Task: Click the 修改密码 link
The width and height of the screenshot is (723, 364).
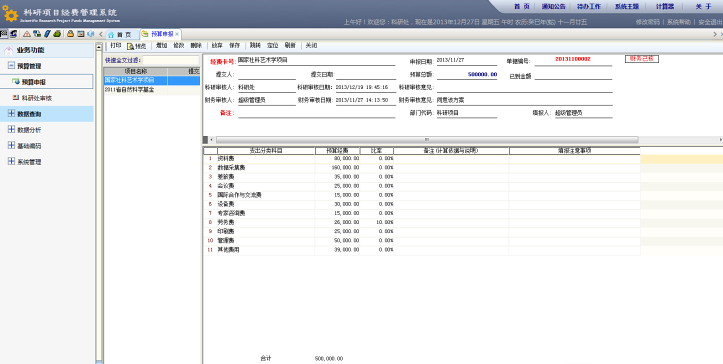Action: coord(647,22)
